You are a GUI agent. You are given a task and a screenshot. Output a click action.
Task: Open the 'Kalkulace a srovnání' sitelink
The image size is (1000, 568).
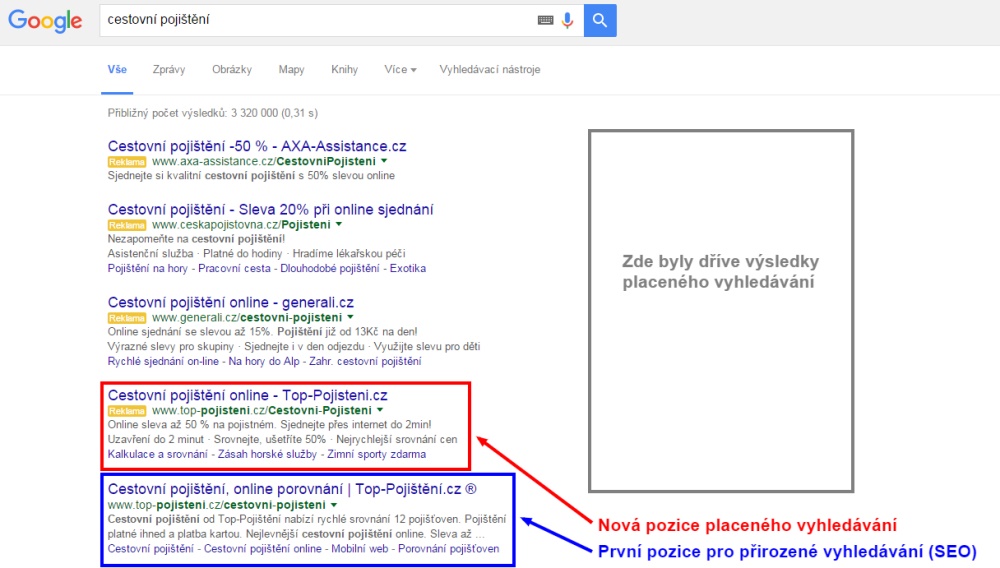tap(158, 455)
